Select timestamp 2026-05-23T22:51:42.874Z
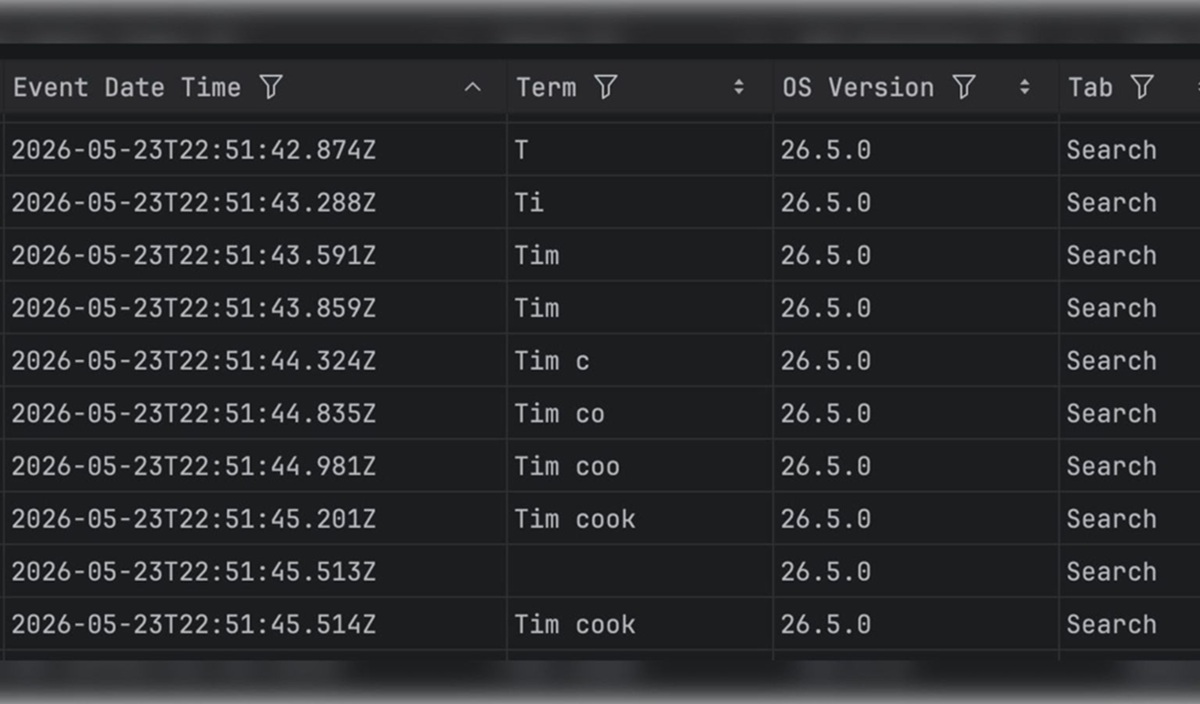This screenshot has width=1200, height=704. tap(193, 151)
